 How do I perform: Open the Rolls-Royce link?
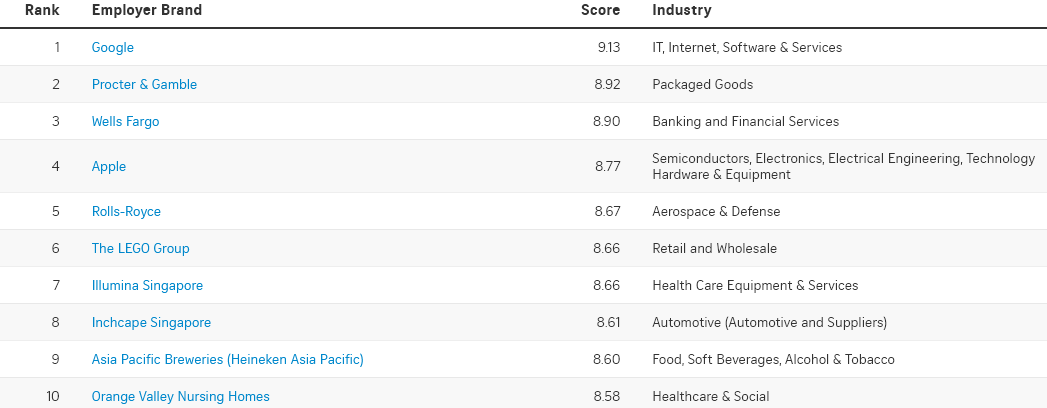coord(126,211)
